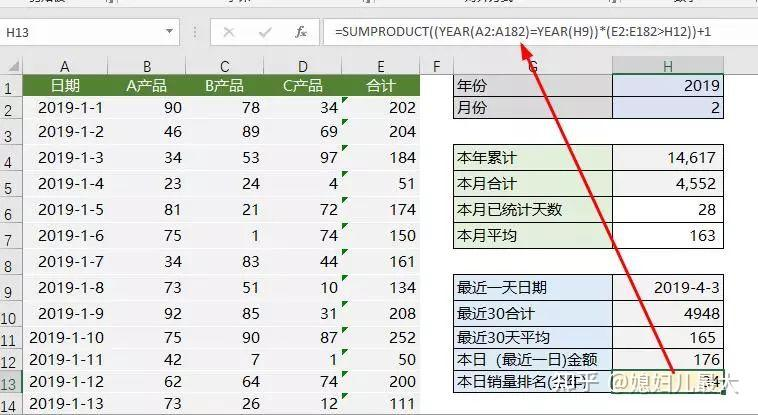Click the 最近30天平均 label
Viewport: 758px width, 415px height.
(533, 337)
